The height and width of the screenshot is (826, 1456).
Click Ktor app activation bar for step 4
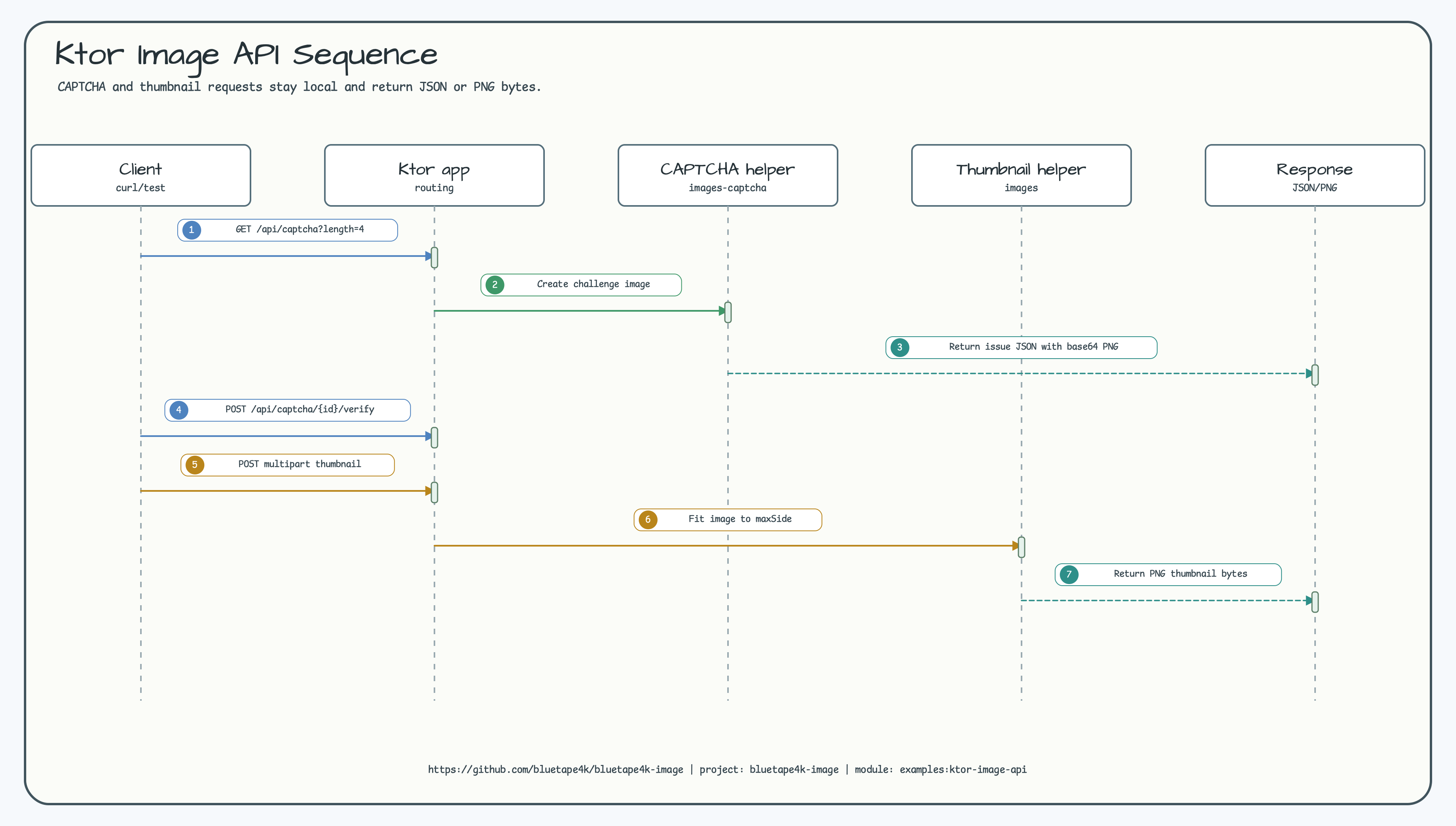tap(434, 437)
